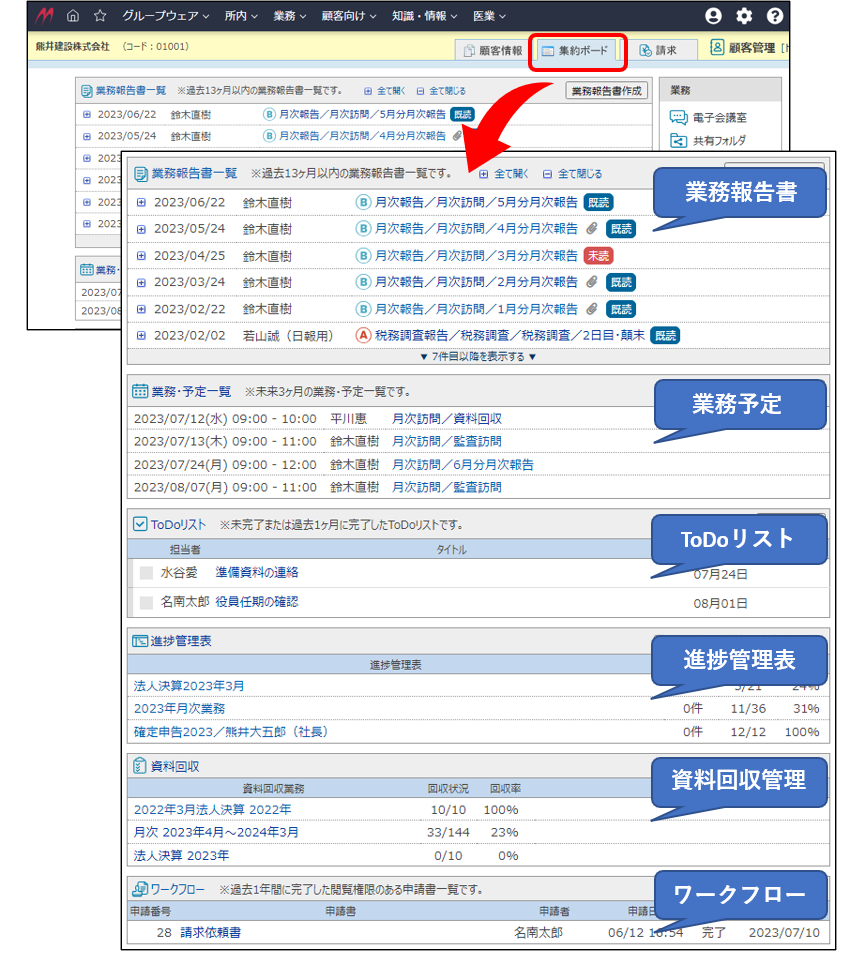
Task: Click the favorites star icon
Action: click(100, 16)
